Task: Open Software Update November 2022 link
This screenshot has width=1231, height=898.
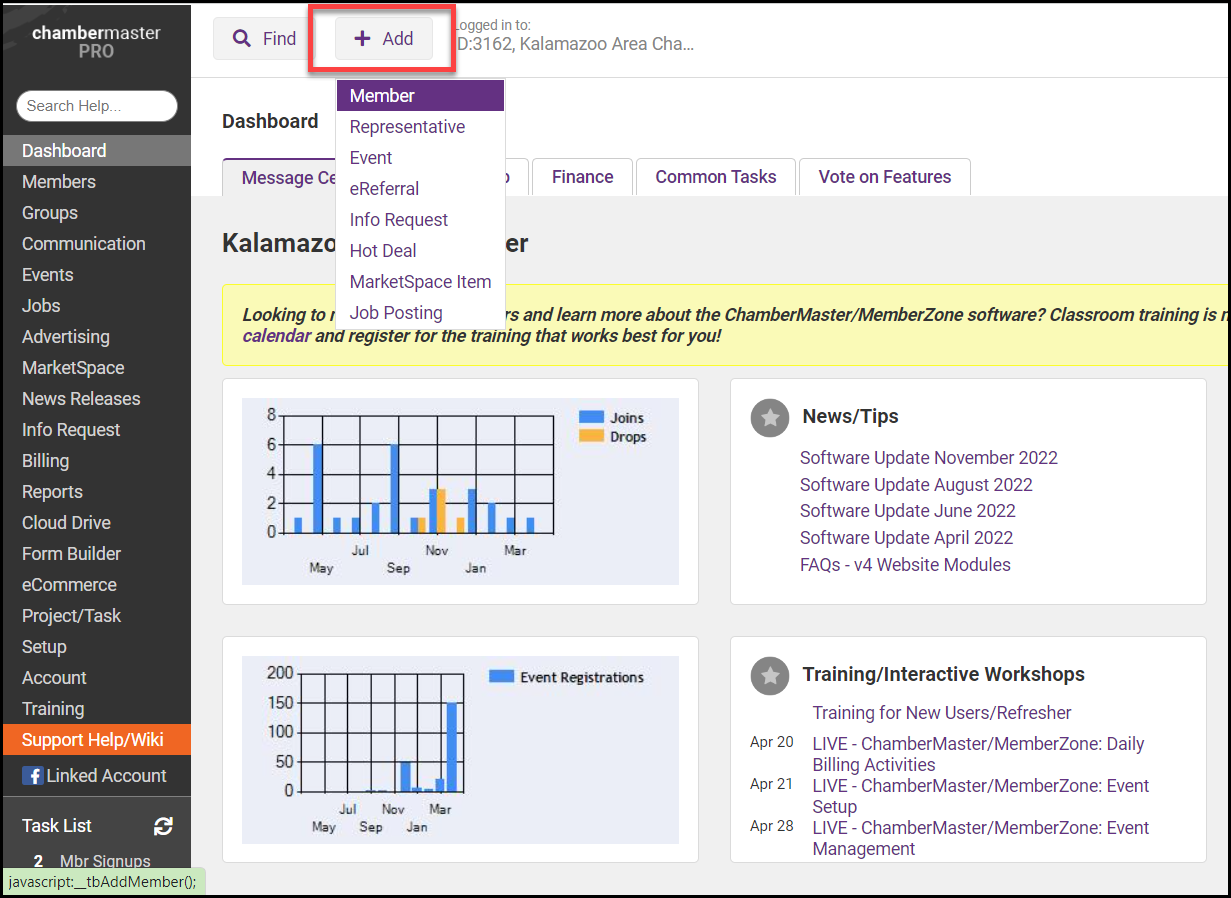Action: tap(928, 458)
